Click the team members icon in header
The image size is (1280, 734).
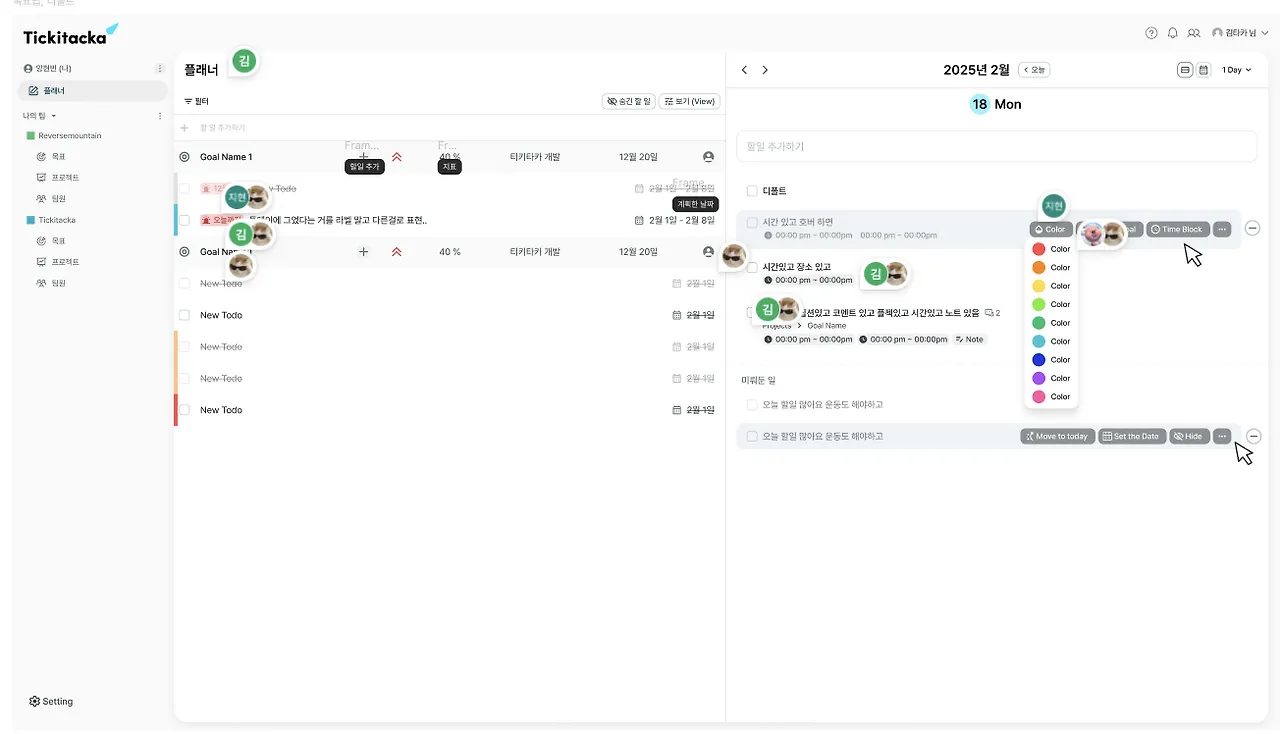coord(1193,33)
